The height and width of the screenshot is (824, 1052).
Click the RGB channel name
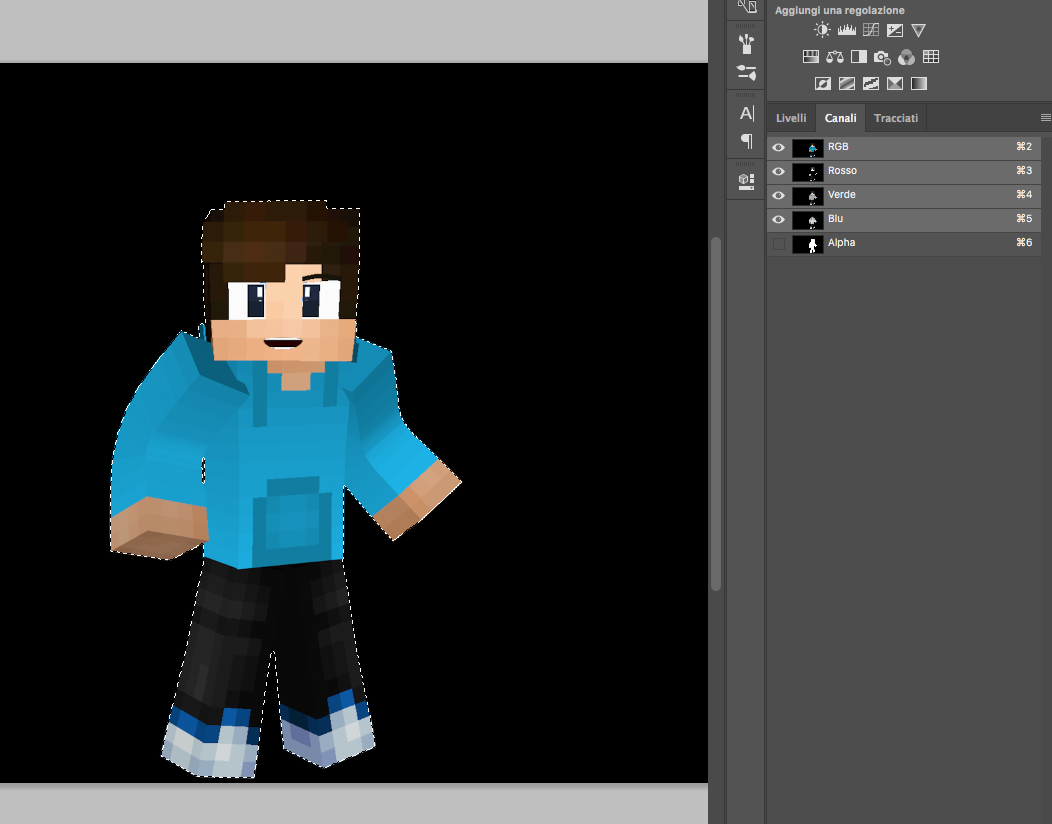pos(838,146)
